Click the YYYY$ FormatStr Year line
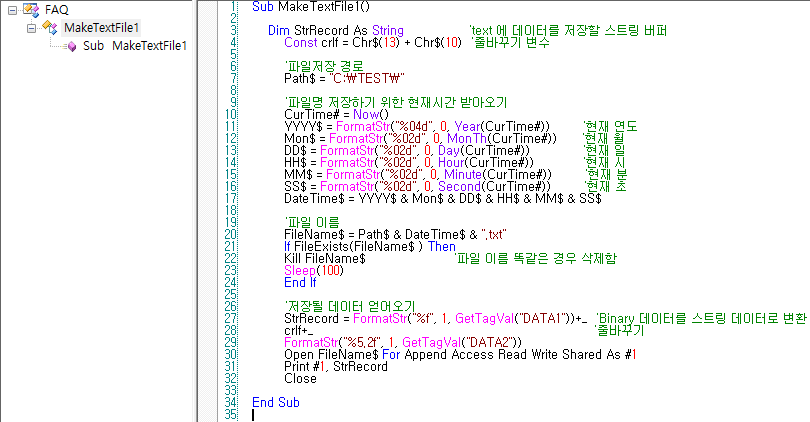Image resolution: width=810 pixels, height=422 pixels. 417,127
